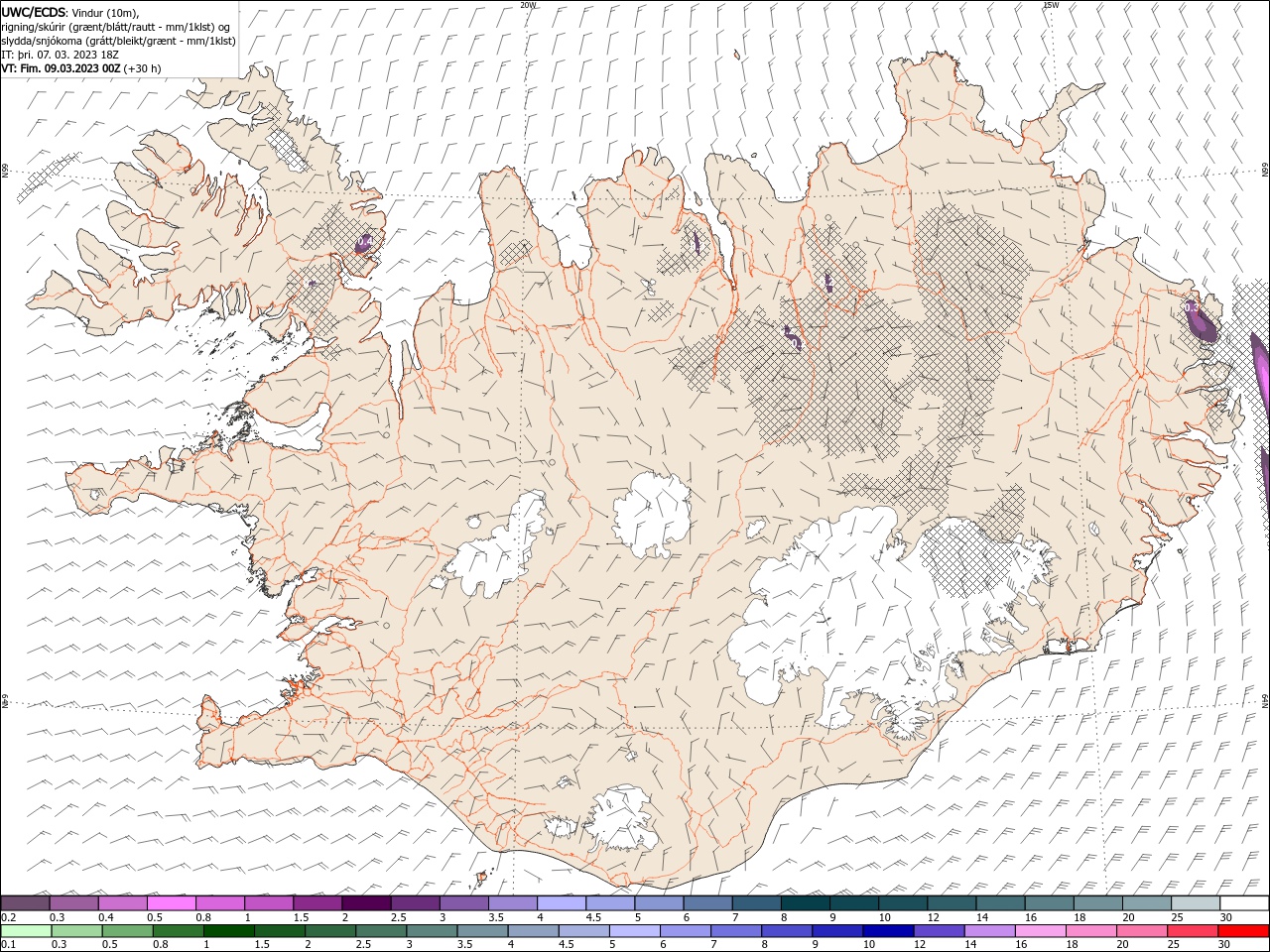Pick lower legend swatch starting at 0.5
1270x952 pixels.
[x=127, y=931]
